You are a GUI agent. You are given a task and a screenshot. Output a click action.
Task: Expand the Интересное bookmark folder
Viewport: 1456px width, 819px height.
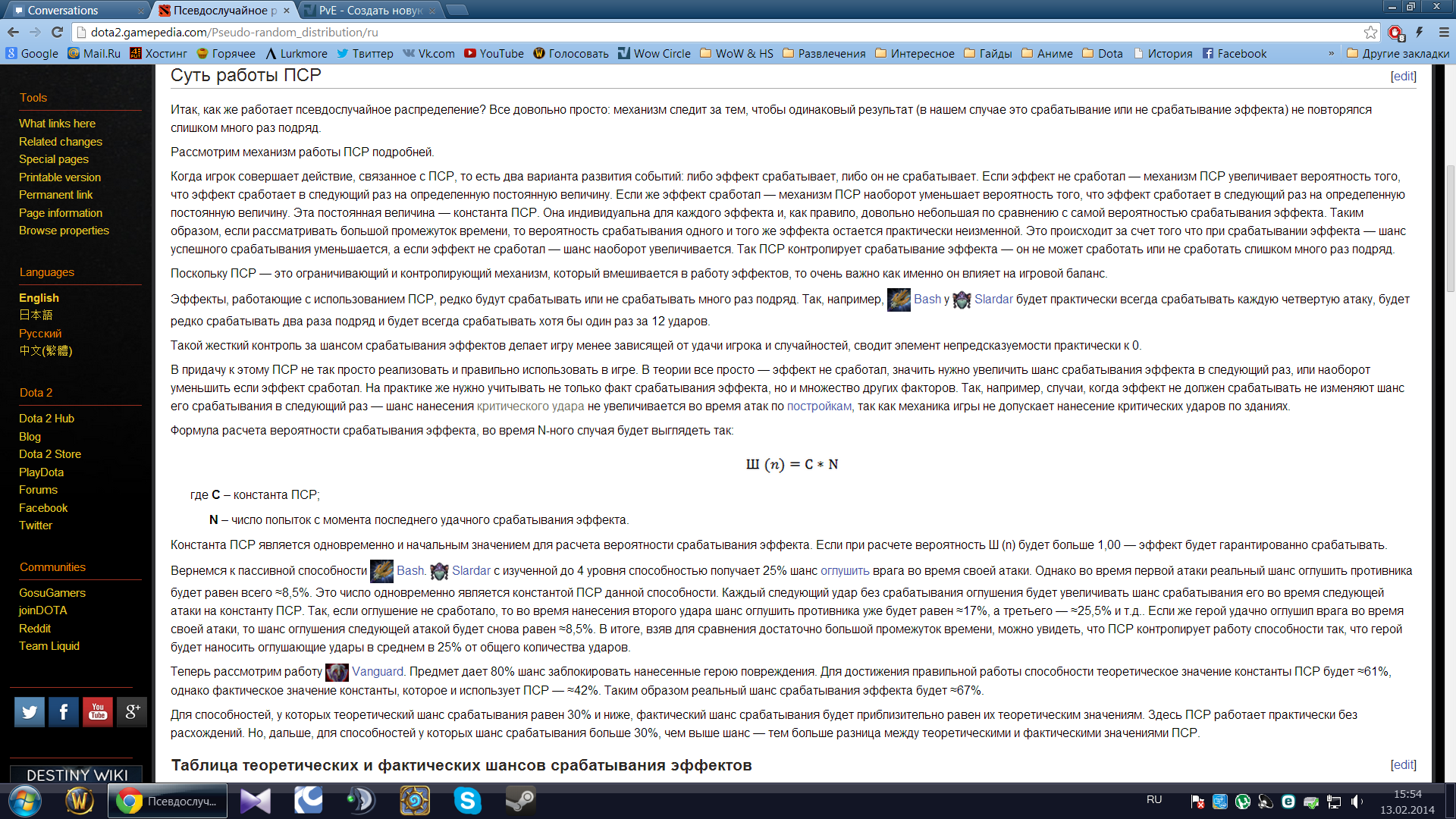(915, 54)
